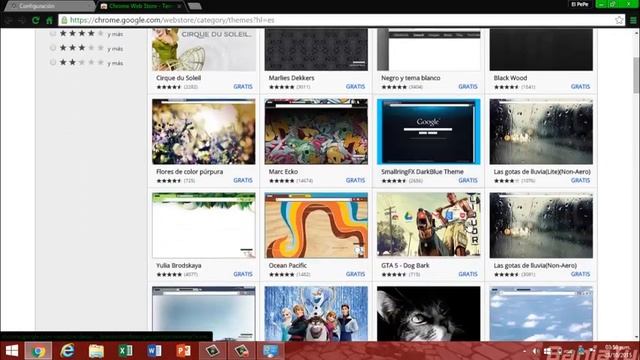Open the Yulia Brodskaya theme thumbnail
Image resolution: width=640 pixels, height=360 pixels.
tap(204, 225)
